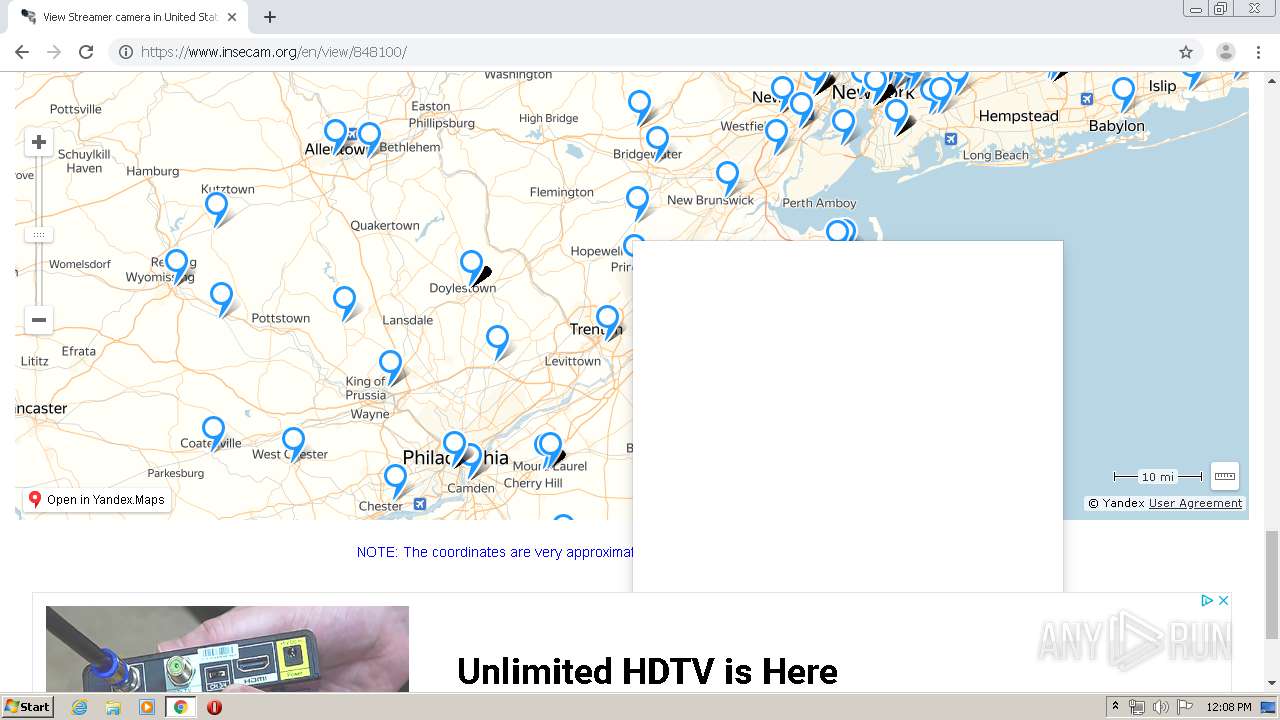This screenshot has height=720, width=1280.
Task: Open the map in Yandex.Maps
Action: [x=97, y=499]
